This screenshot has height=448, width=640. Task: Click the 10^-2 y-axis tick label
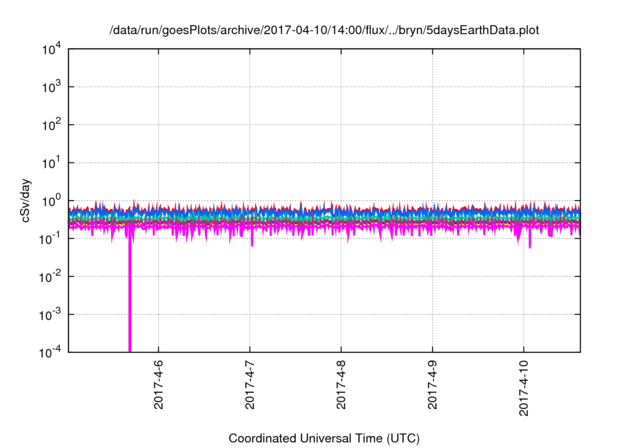[50, 277]
